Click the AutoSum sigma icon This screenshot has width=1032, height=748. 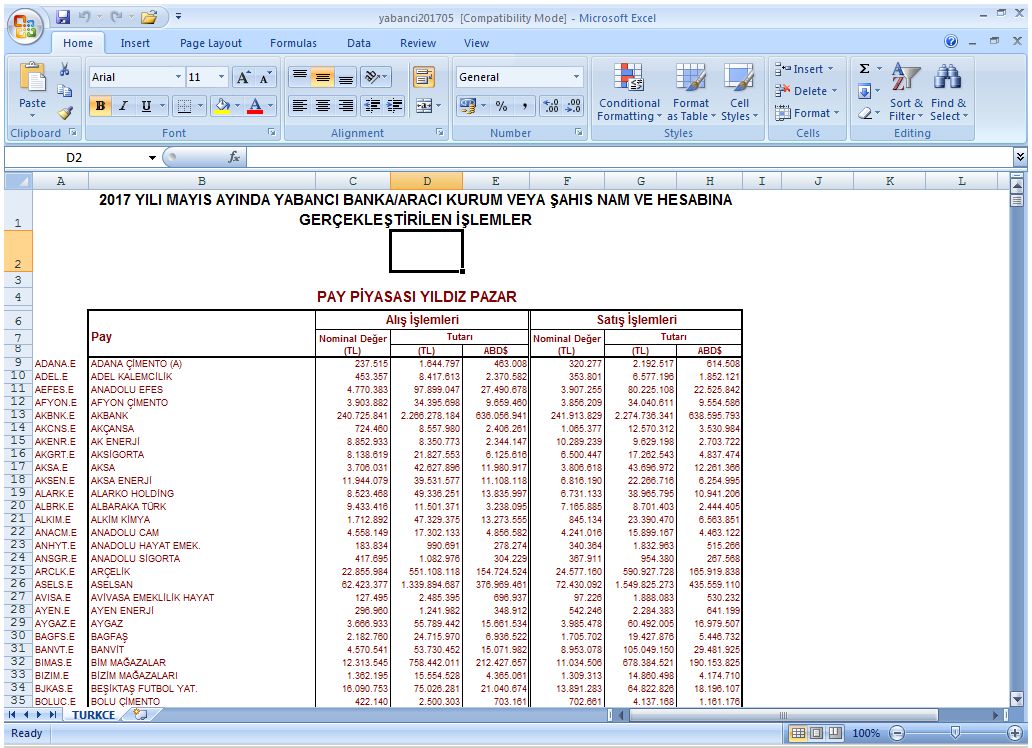click(x=865, y=68)
